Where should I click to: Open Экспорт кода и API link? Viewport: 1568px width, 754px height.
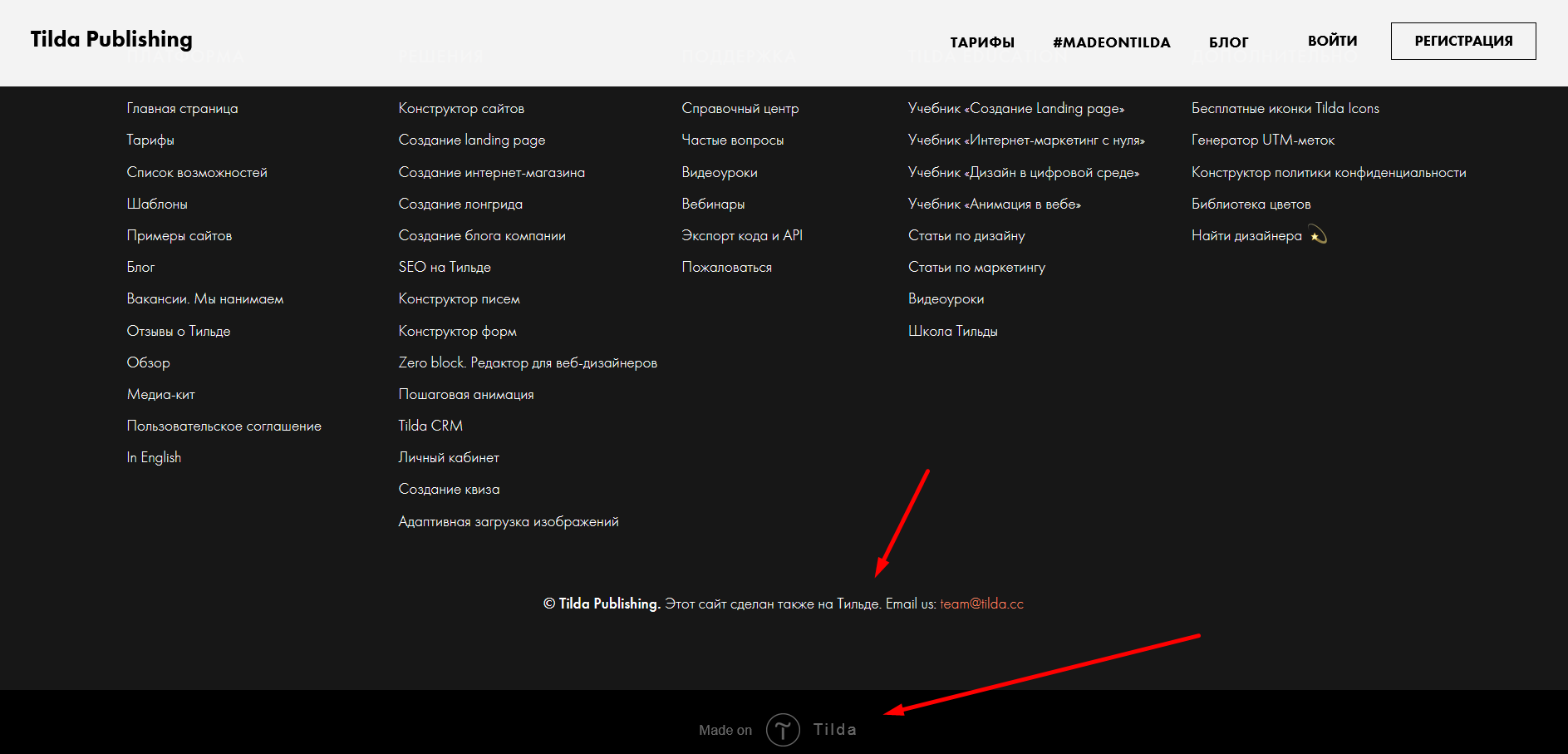tap(741, 235)
